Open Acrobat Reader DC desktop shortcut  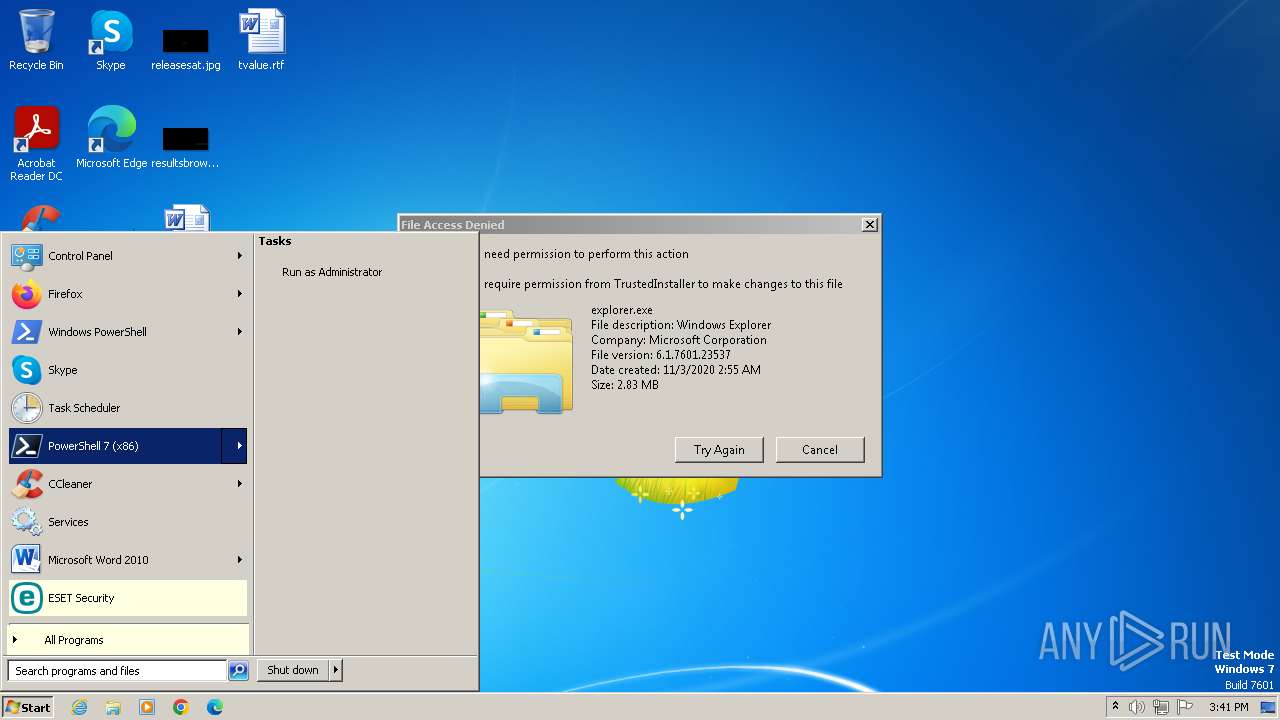[36, 144]
